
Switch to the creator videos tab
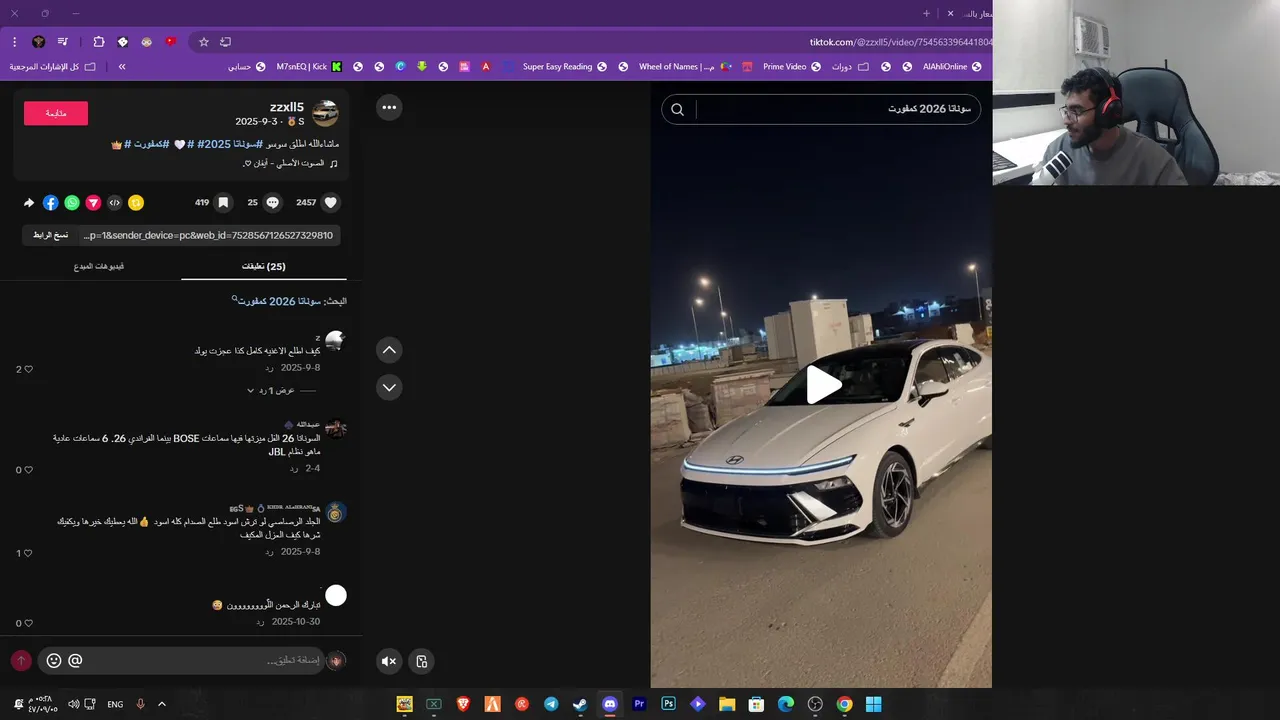[x=99, y=266]
